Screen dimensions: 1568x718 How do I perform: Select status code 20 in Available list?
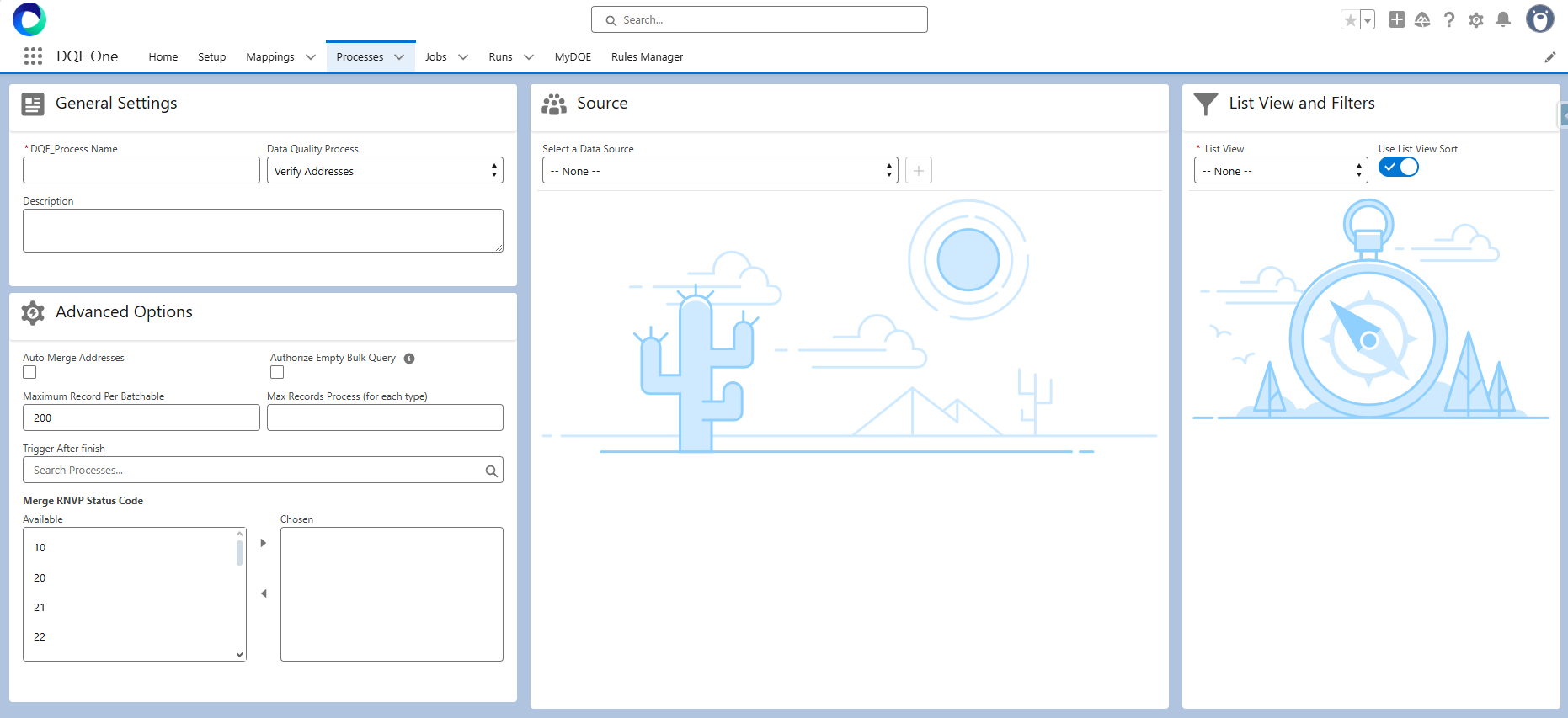[x=130, y=578]
